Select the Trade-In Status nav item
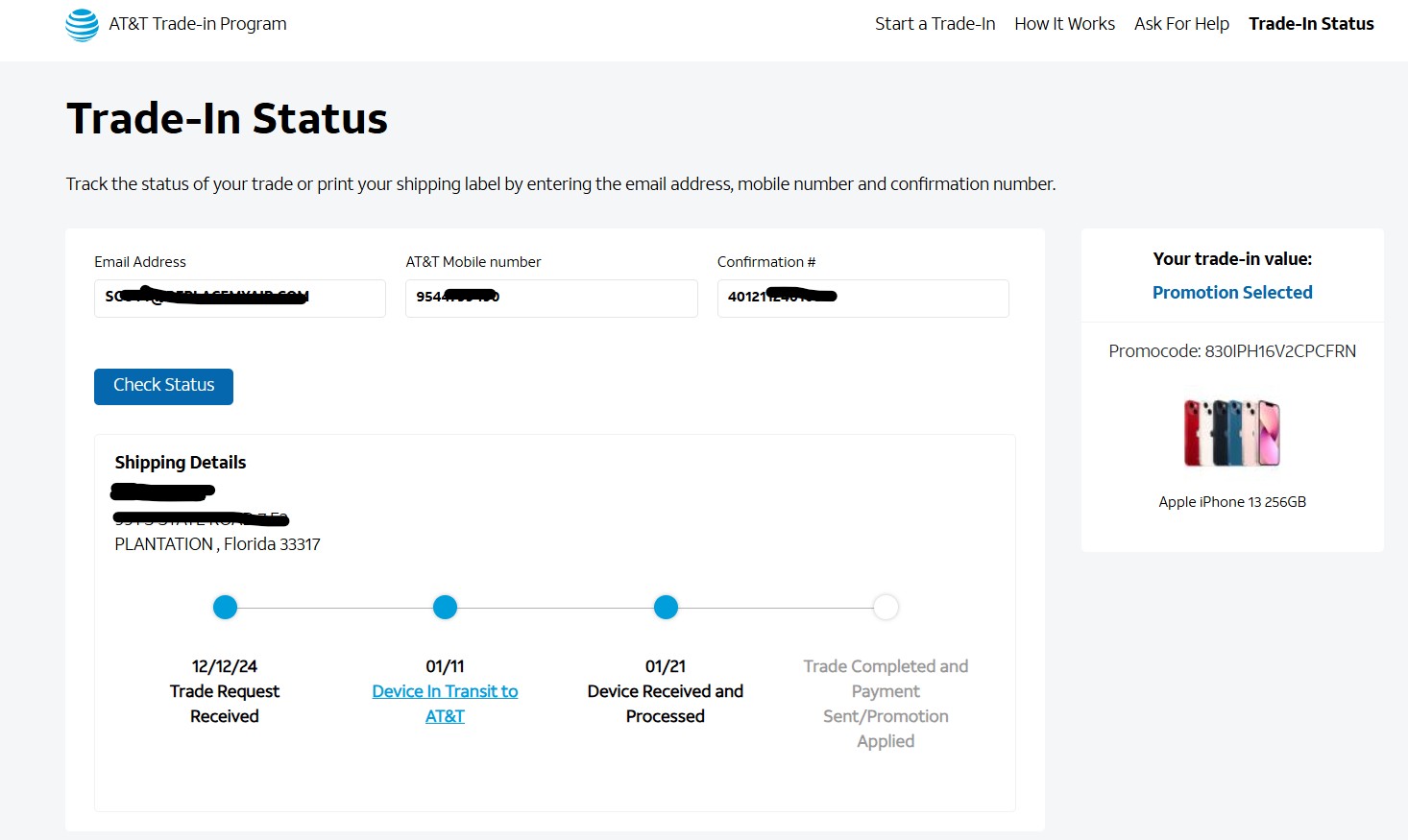This screenshot has height=840, width=1408. tap(1311, 24)
